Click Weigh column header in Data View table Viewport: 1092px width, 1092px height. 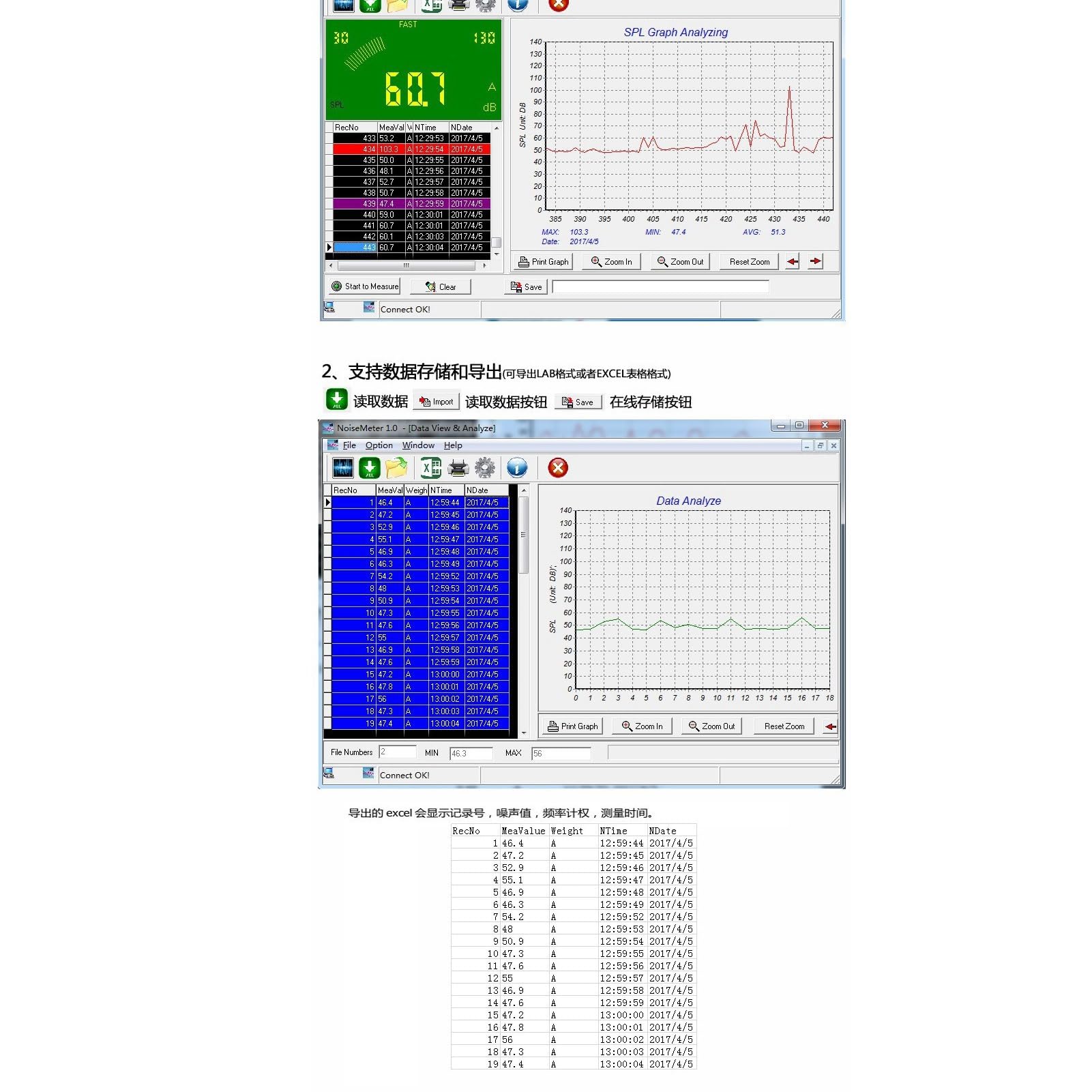(x=416, y=490)
